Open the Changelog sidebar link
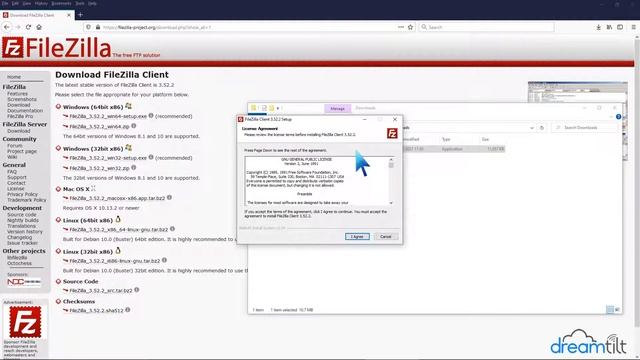640x360 pixels. [x=19, y=237]
